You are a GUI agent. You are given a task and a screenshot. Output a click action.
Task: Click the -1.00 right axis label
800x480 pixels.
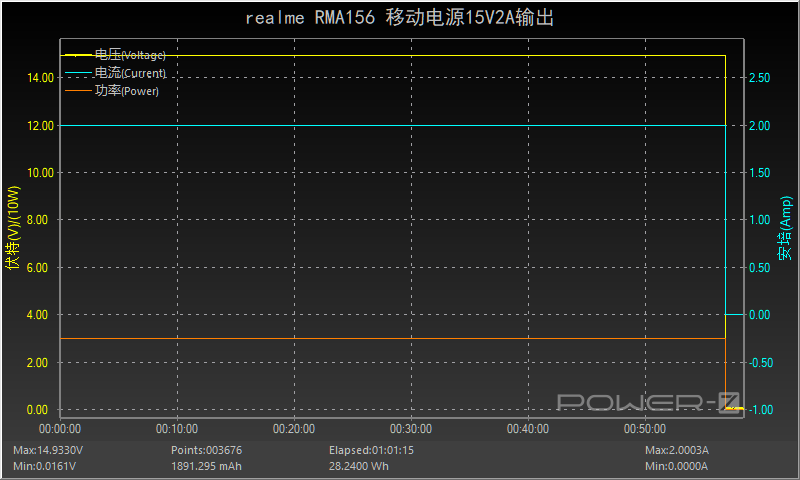tap(761, 410)
